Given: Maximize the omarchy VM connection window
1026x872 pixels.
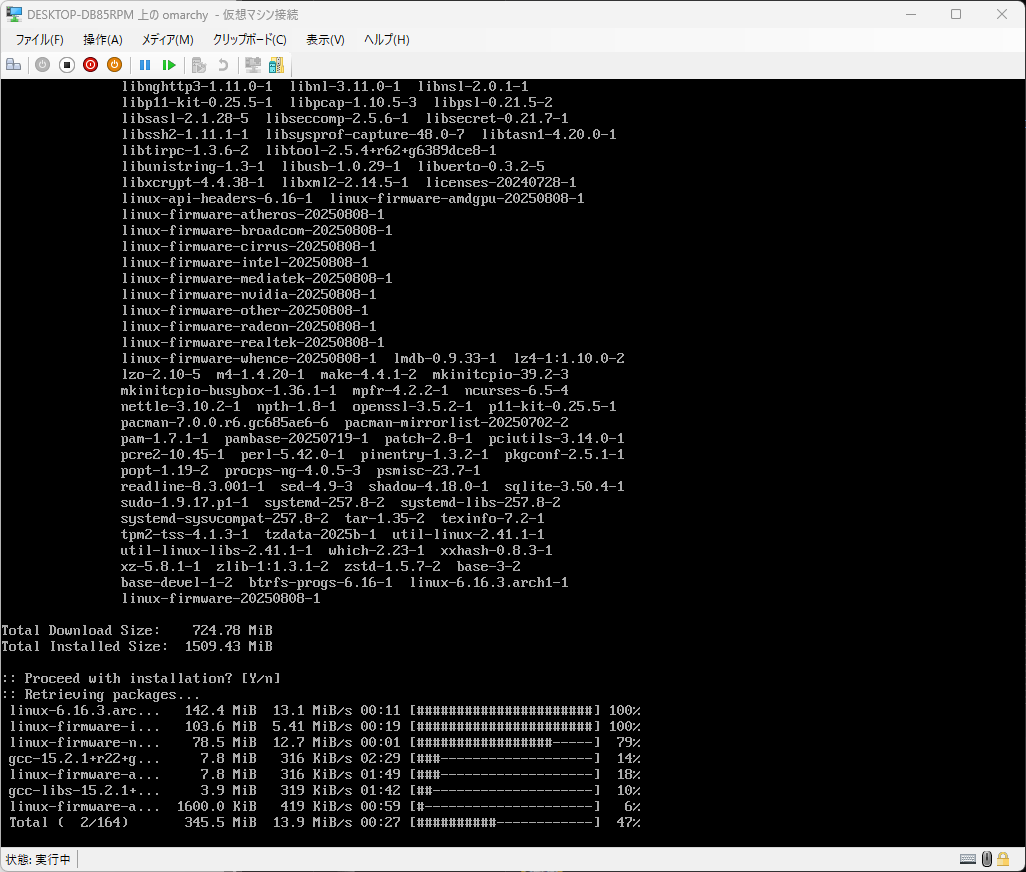Looking at the screenshot, I should (956, 14).
